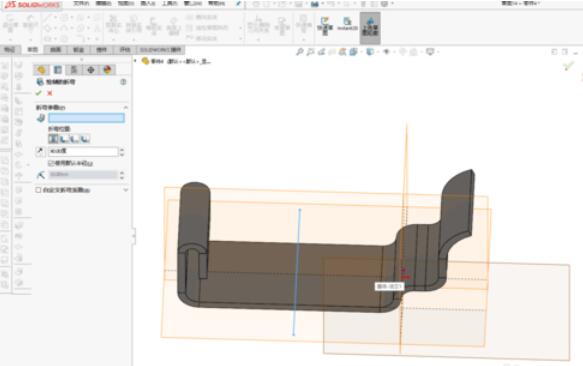Click the confirmation corner checkmark in viewport
583x366 pixels.
(x=568, y=67)
